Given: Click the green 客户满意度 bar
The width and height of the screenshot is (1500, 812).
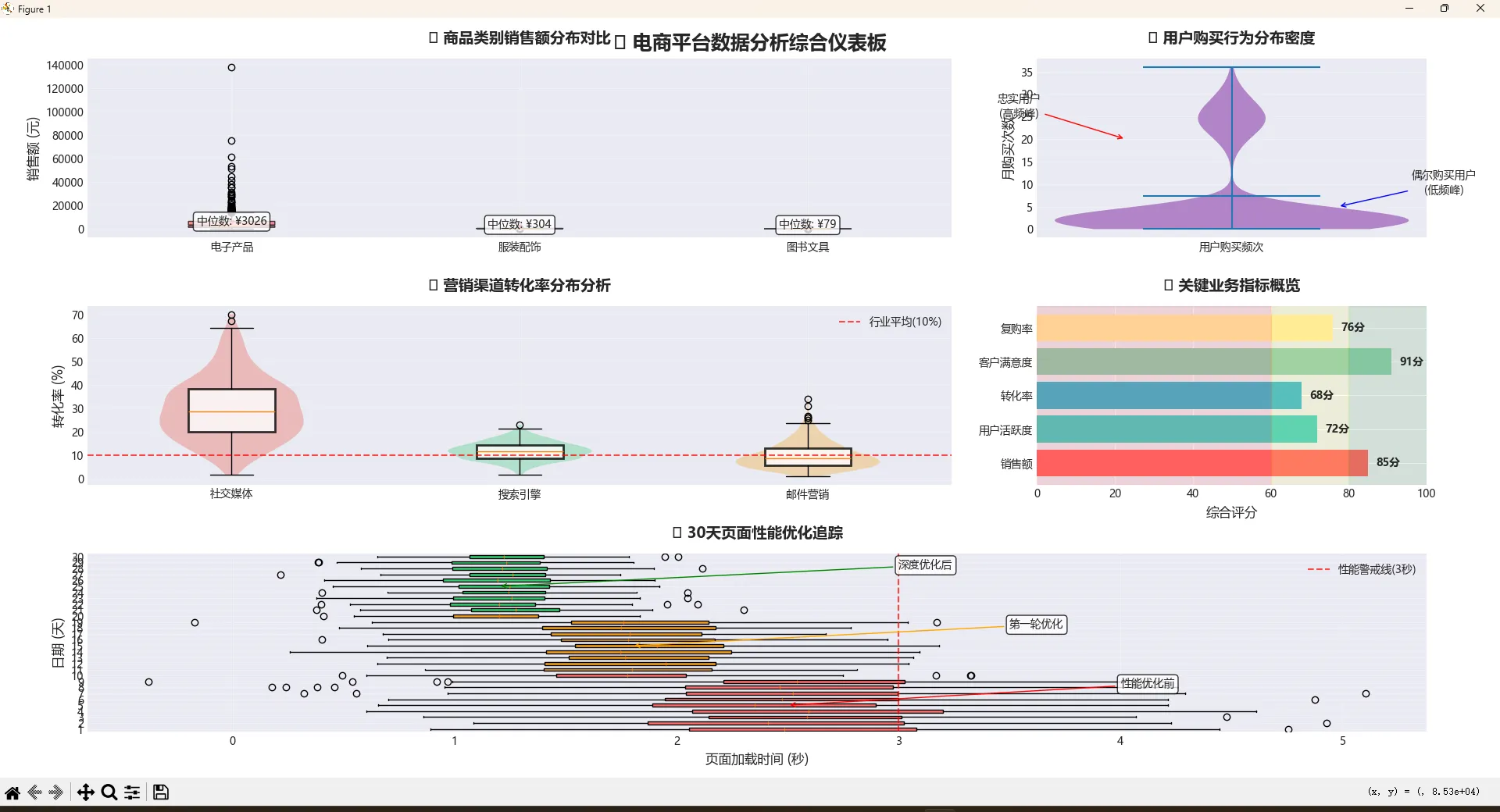Looking at the screenshot, I should 1213,361.
